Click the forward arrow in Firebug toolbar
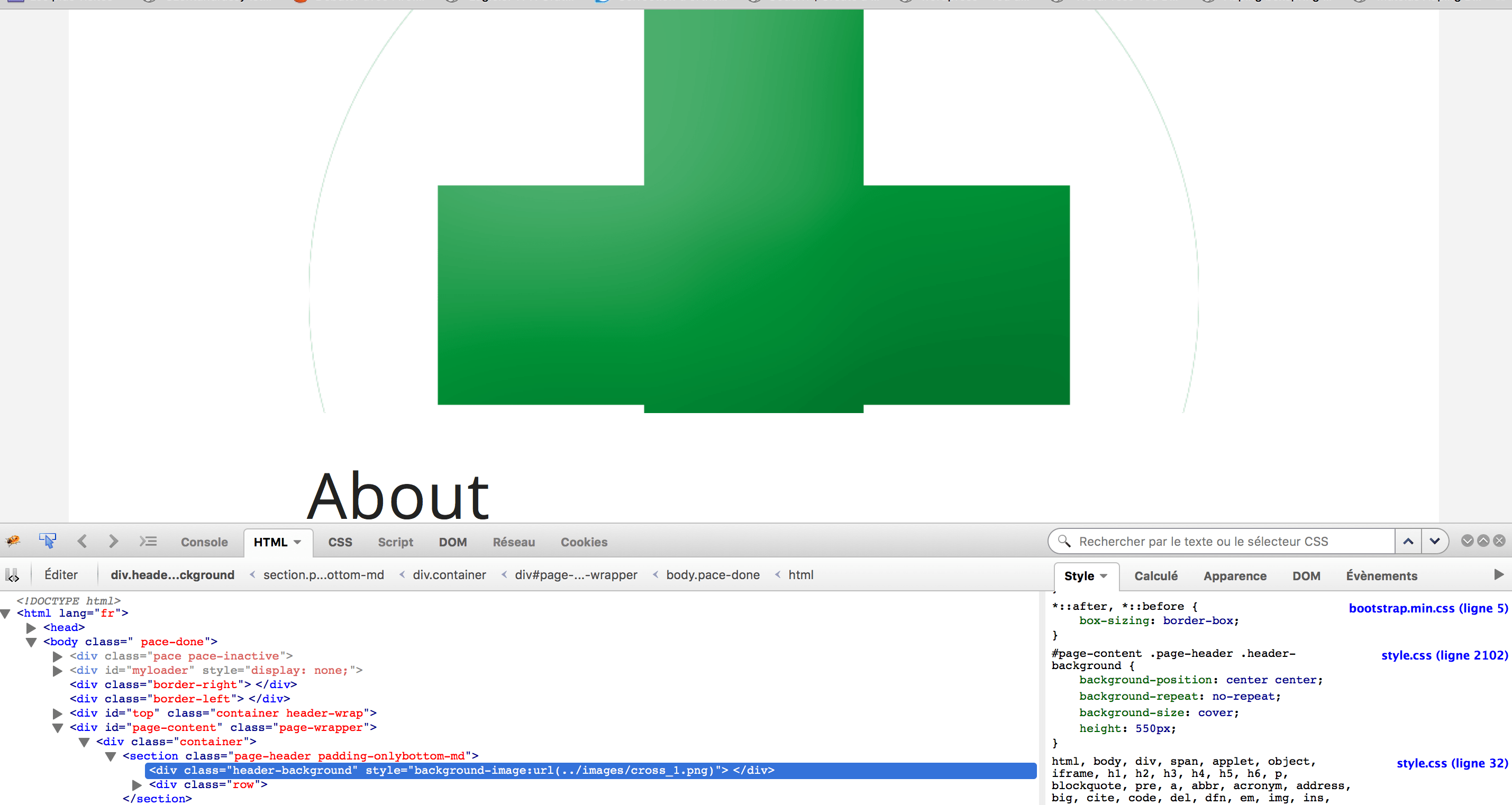This screenshot has height=805, width=1512. (x=113, y=541)
